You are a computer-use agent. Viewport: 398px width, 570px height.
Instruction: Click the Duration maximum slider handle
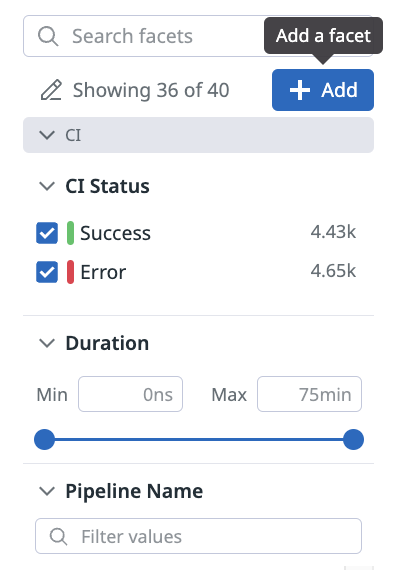tap(354, 439)
